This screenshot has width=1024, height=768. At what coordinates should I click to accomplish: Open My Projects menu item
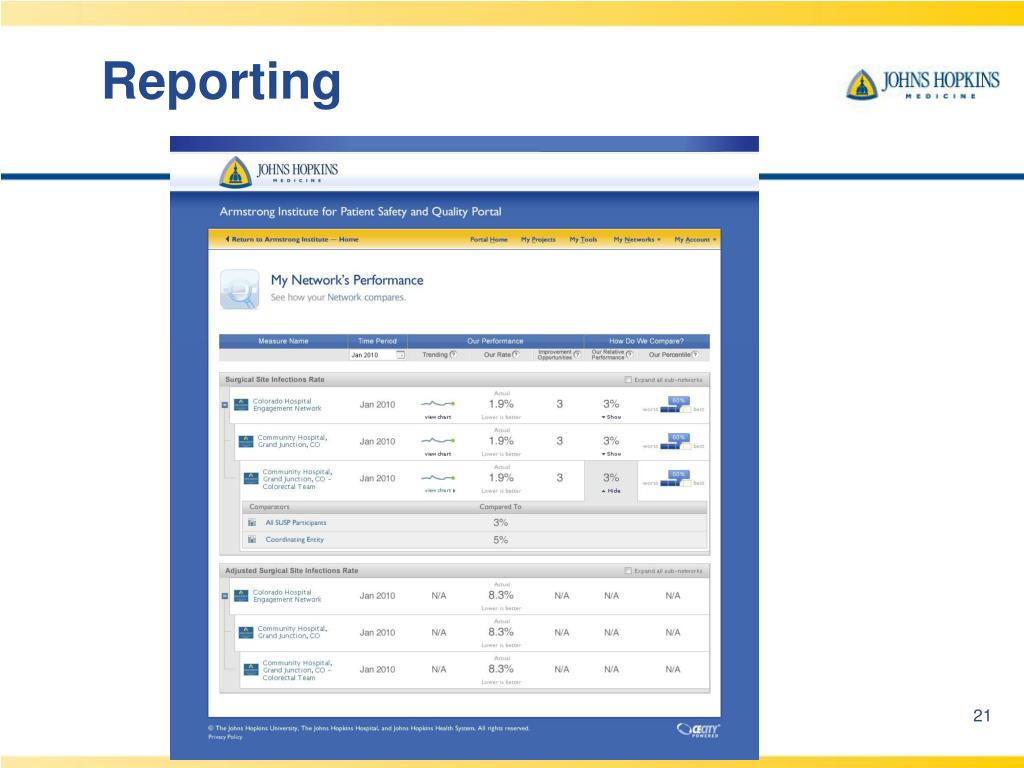coord(538,240)
